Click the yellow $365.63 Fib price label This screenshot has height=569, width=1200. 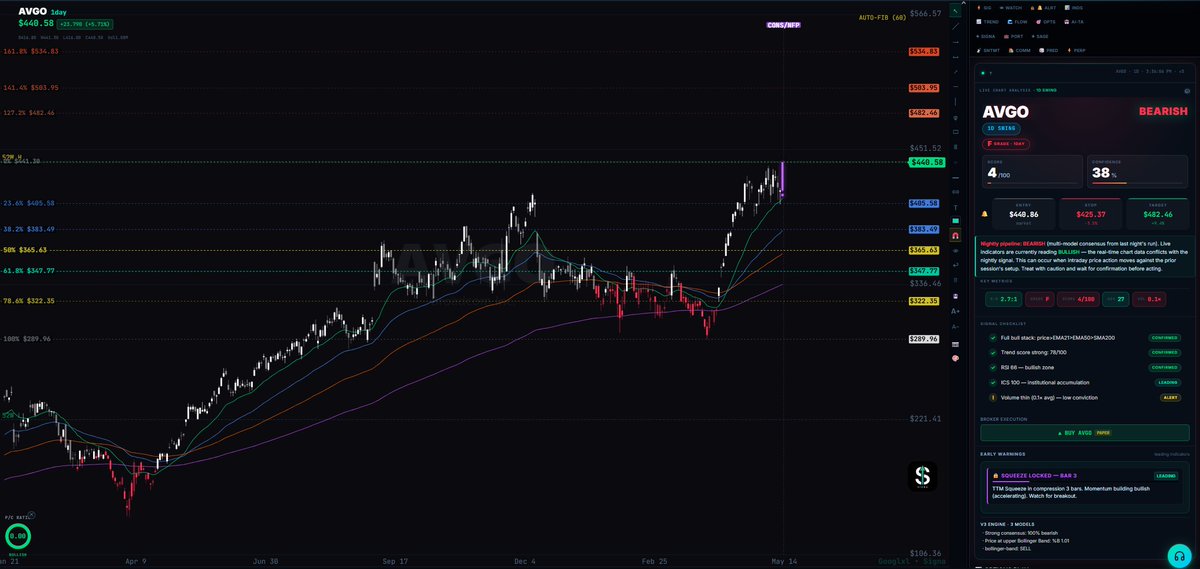click(x=923, y=250)
